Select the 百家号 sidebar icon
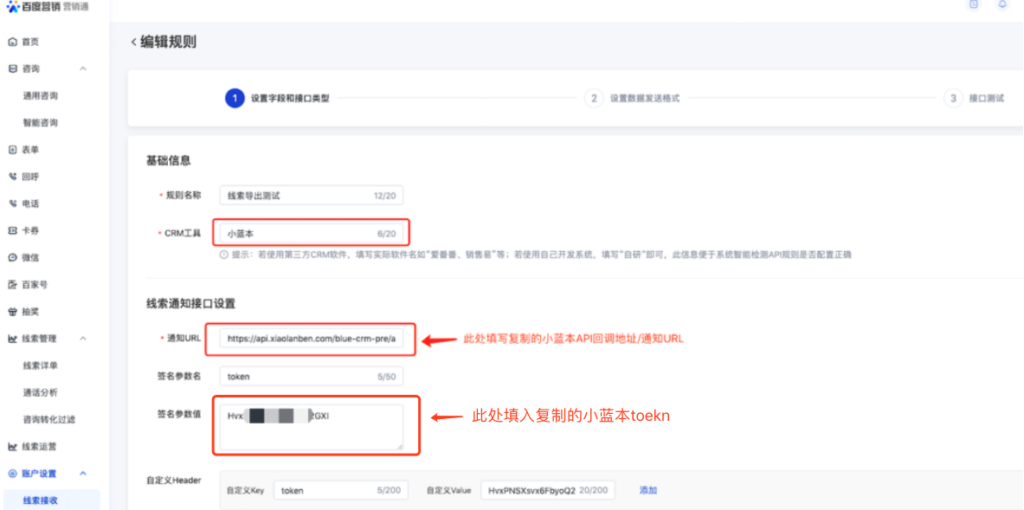The width and height of the screenshot is (1024, 510). 12,284
